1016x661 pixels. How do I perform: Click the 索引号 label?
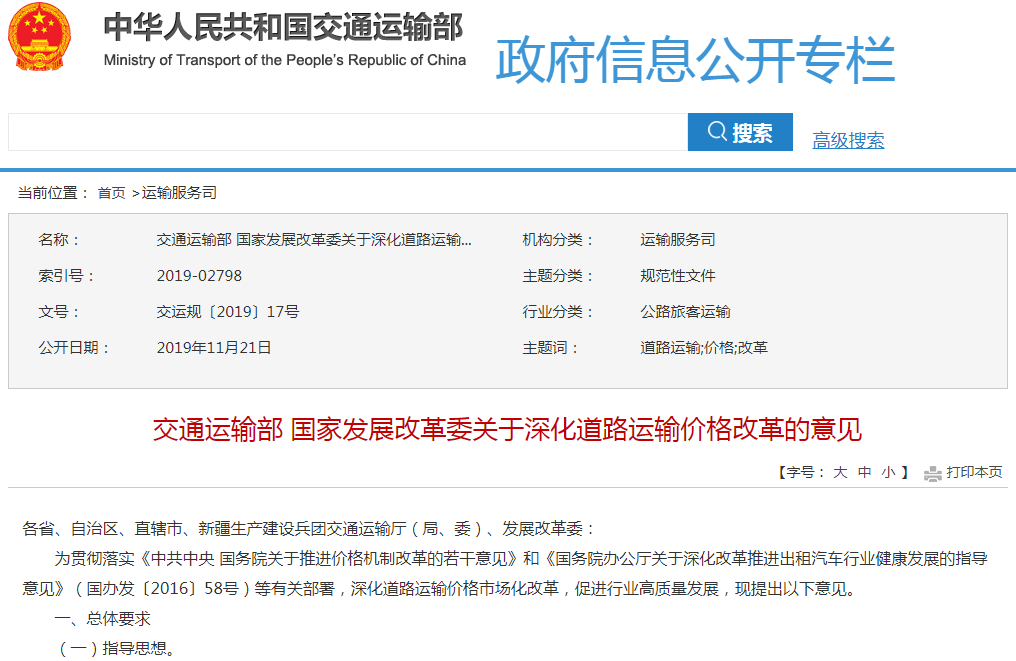(66, 276)
